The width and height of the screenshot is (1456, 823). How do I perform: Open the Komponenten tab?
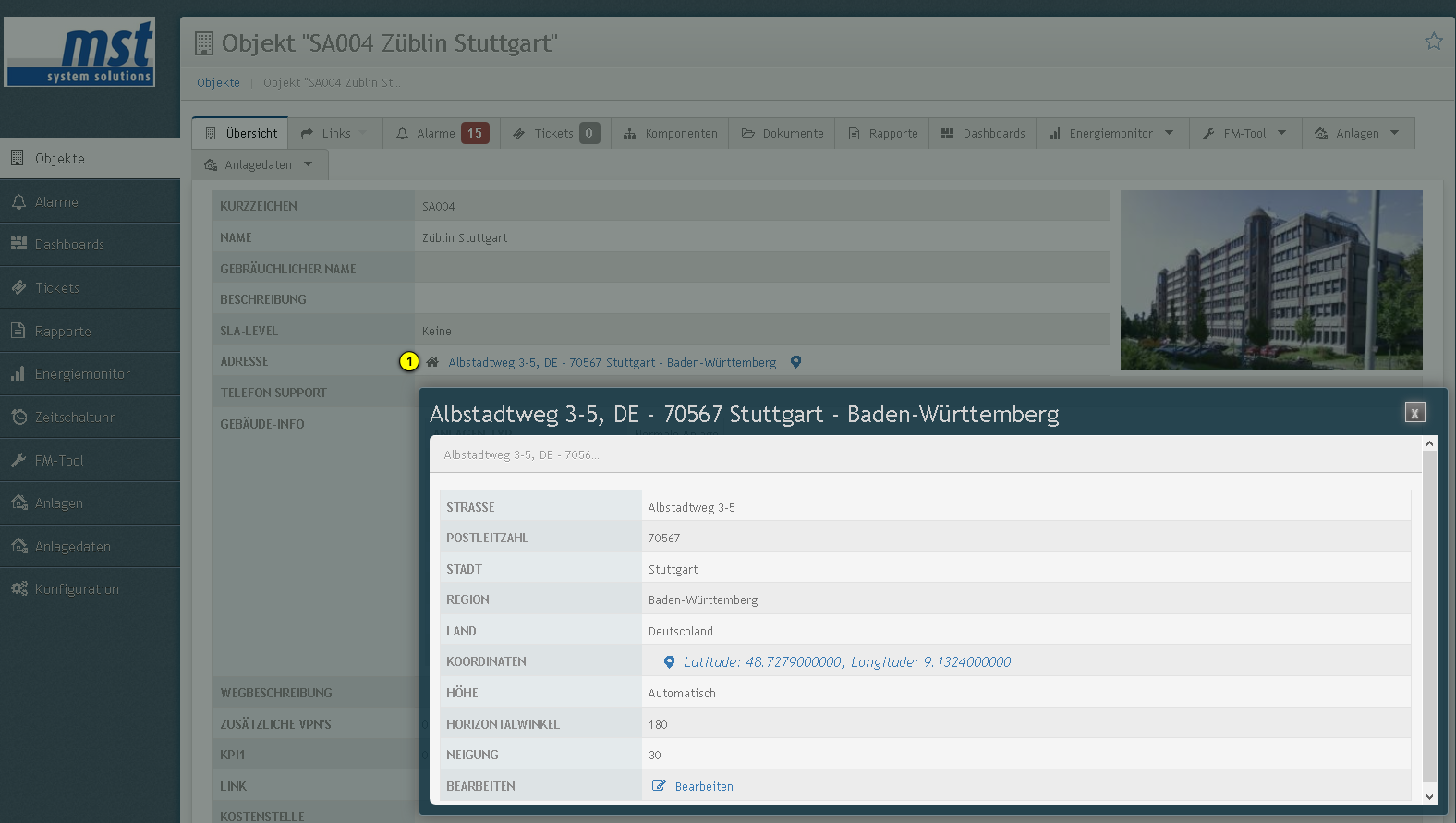point(671,134)
